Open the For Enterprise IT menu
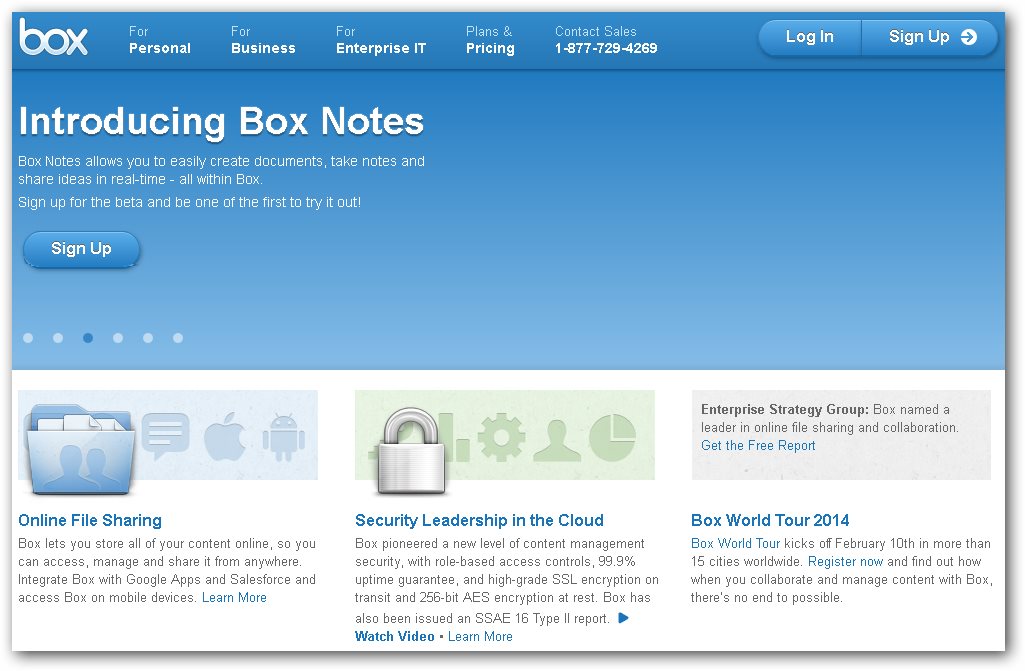 pos(380,40)
